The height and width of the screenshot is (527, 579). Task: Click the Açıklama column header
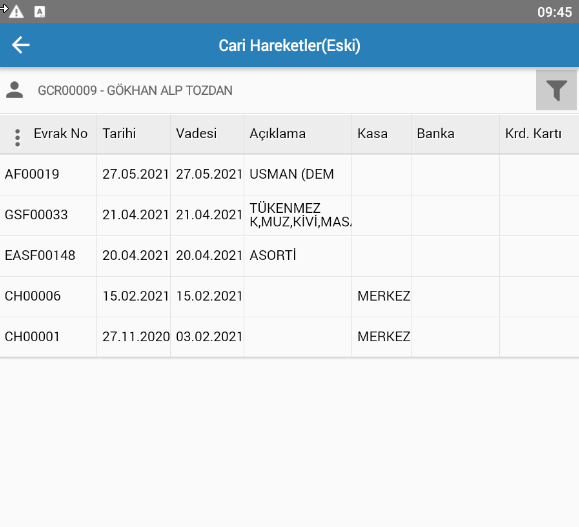pyautogui.click(x=277, y=134)
